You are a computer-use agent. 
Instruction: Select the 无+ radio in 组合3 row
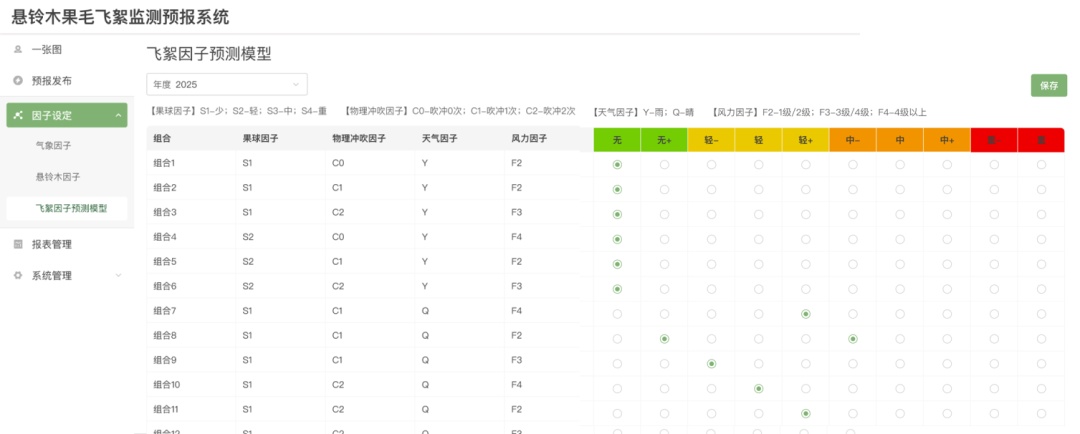pyautogui.click(x=664, y=214)
